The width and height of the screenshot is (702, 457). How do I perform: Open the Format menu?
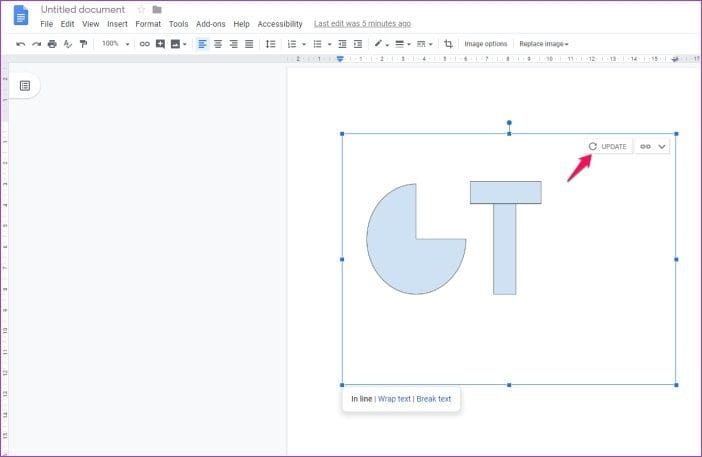click(x=148, y=24)
